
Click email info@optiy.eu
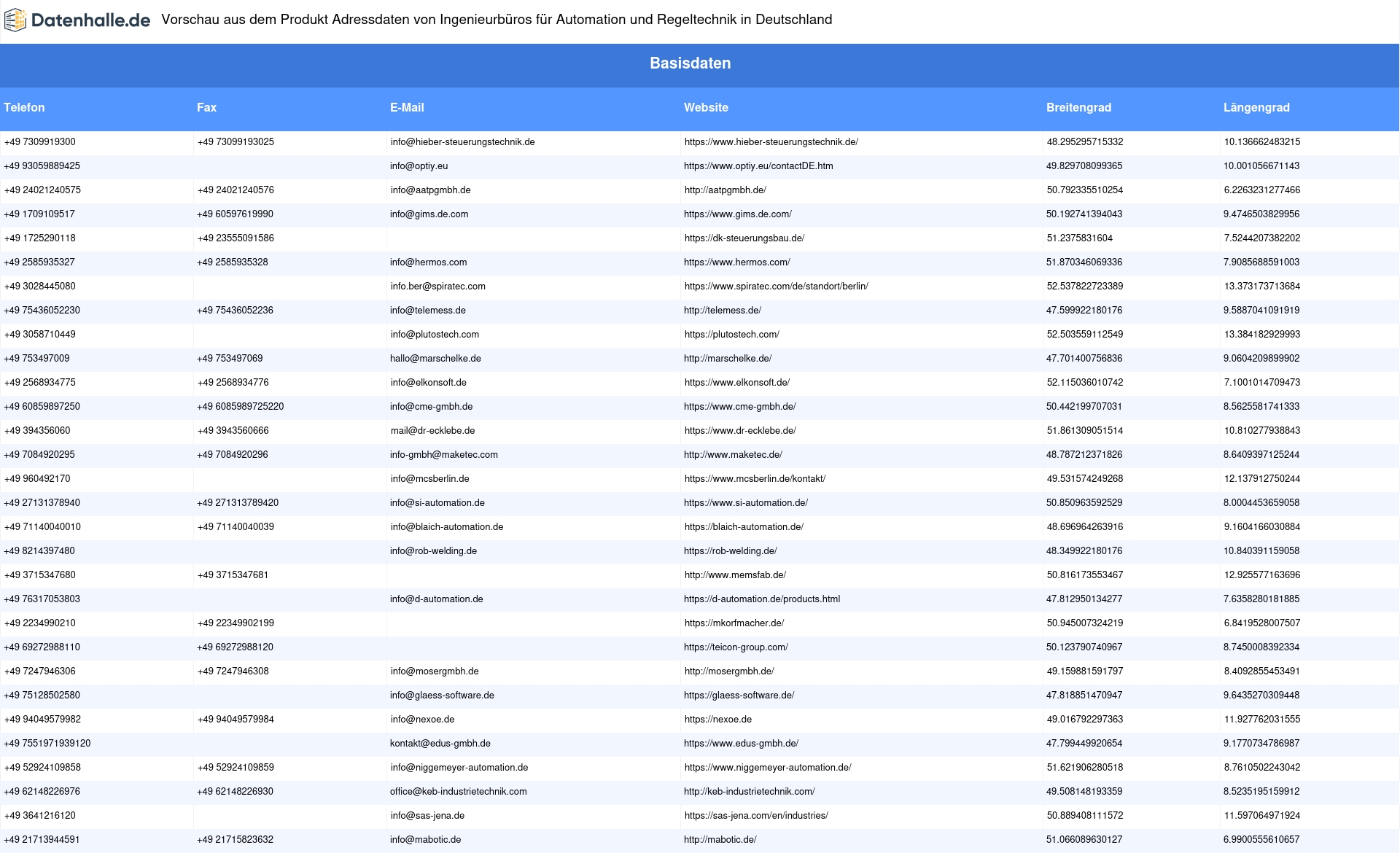pyautogui.click(x=419, y=166)
